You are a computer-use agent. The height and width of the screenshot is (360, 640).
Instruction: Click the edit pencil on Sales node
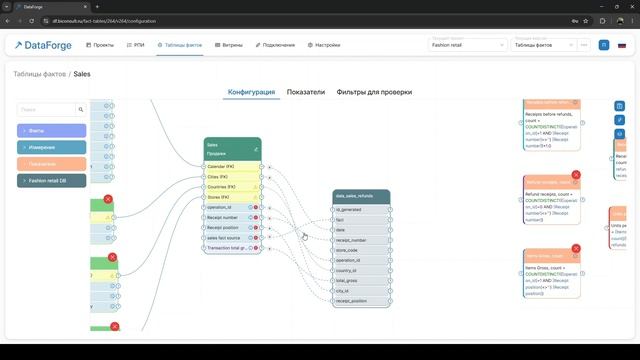[x=256, y=149]
